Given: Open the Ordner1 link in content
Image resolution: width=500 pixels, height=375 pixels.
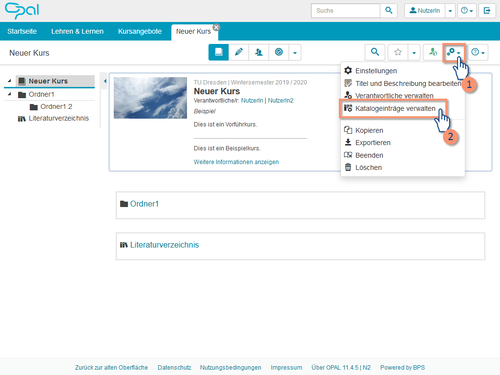Looking at the screenshot, I should (144, 204).
